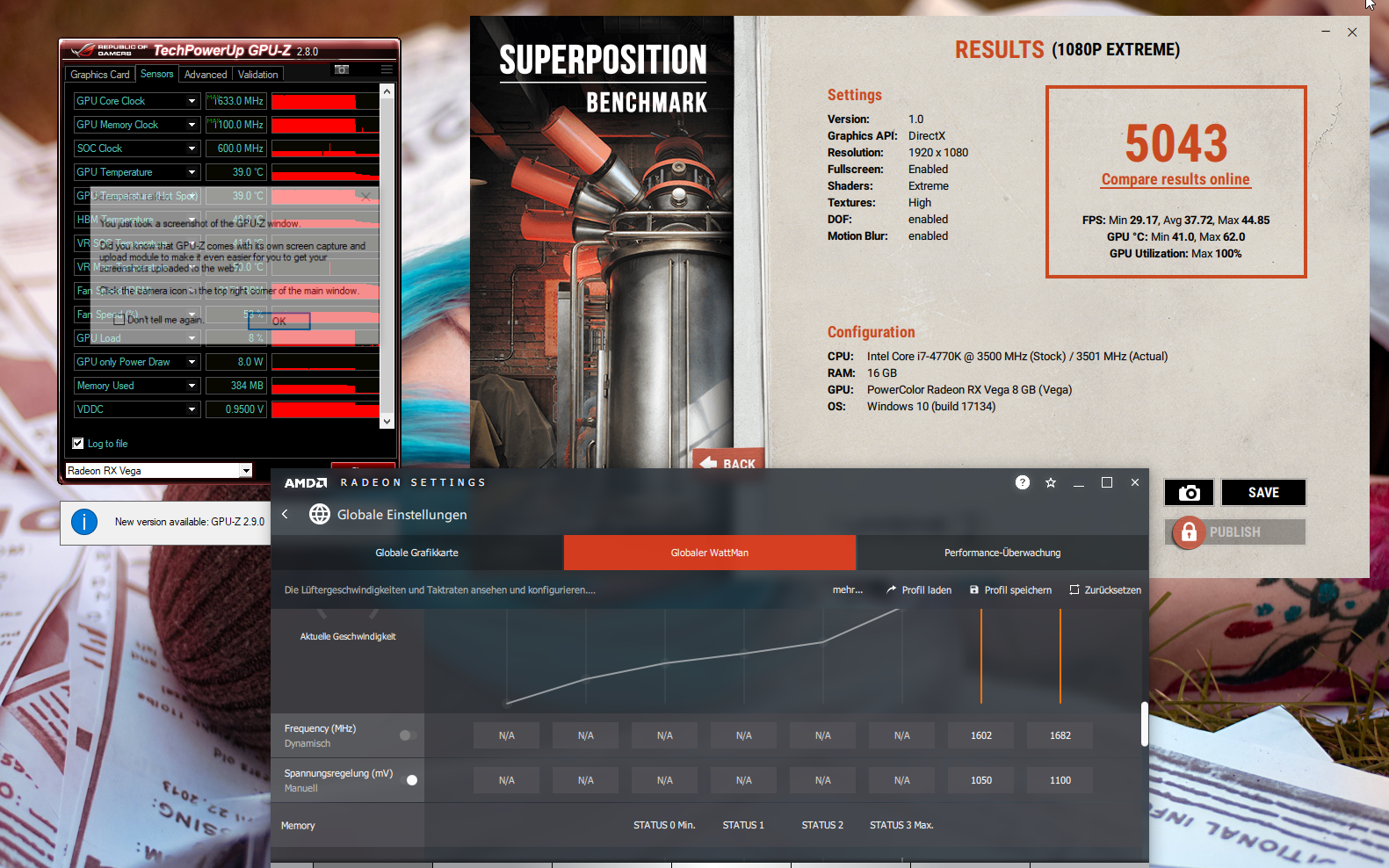The image size is (1389, 868).
Task: Click the "STATUS 0 Min." memory label
Action: (664, 825)
